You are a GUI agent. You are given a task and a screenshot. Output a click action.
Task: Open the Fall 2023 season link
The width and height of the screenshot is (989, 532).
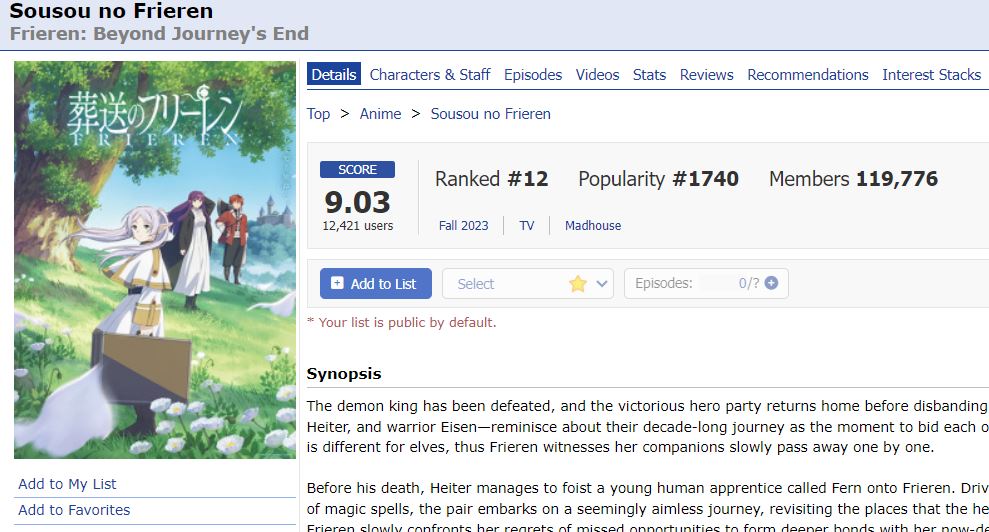pyautogui.click(x=464, y=225)
